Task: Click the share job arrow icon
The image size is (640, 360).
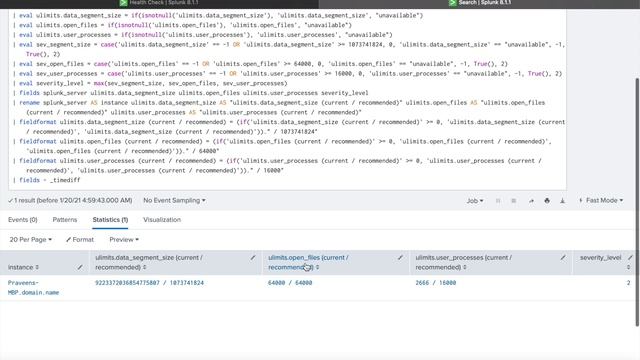Action: pyautogui.click(x=531, y=200)
